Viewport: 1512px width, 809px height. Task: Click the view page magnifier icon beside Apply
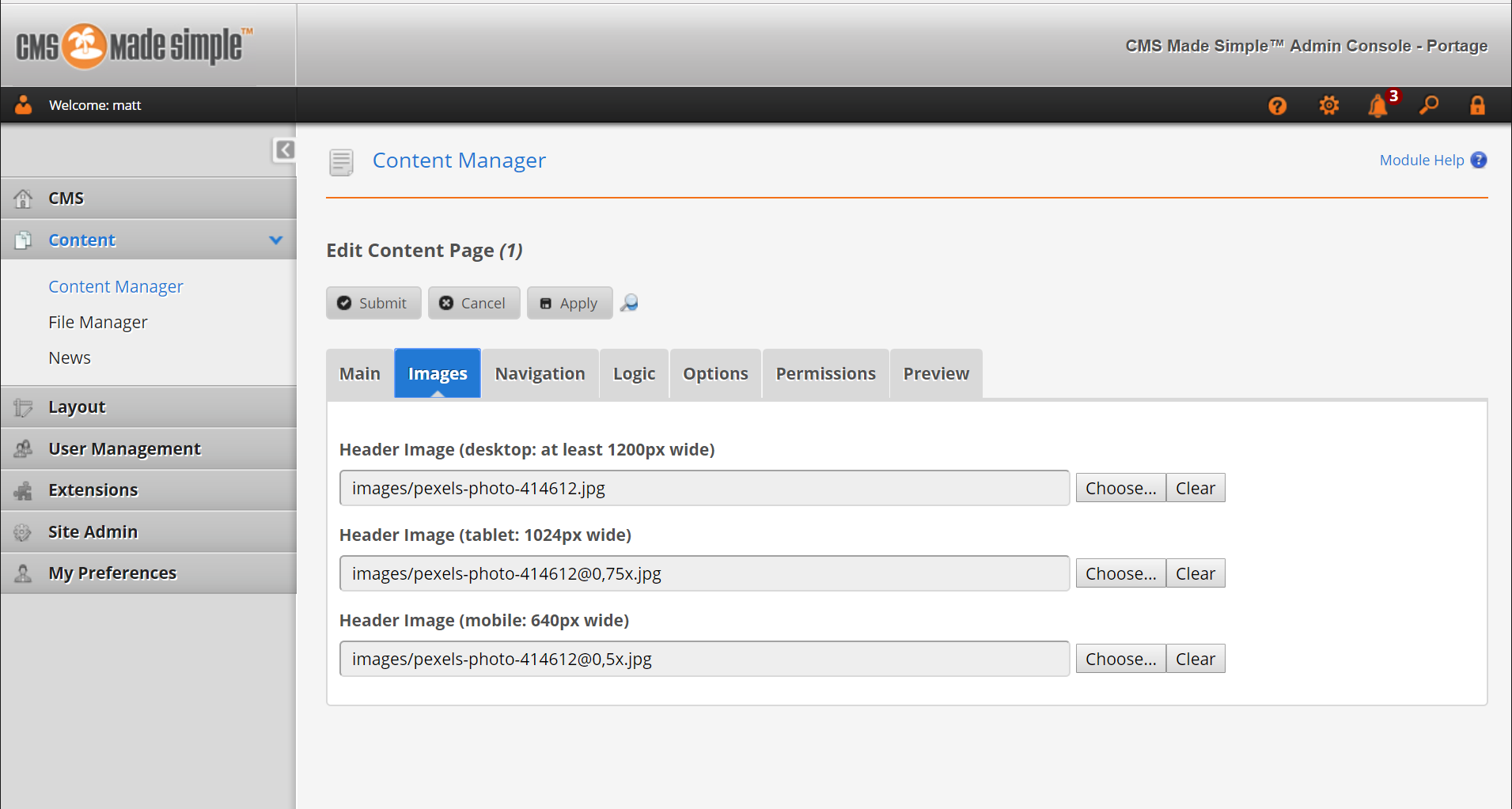[629, 303]
